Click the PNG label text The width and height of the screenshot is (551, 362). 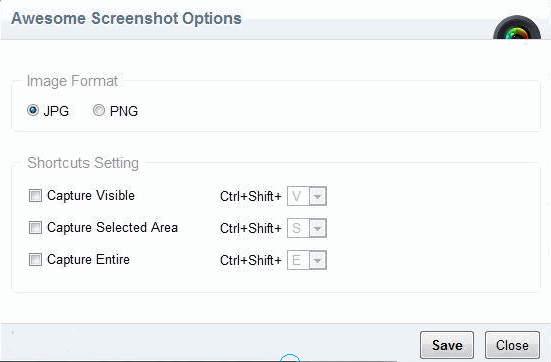[x=124, y=111]
